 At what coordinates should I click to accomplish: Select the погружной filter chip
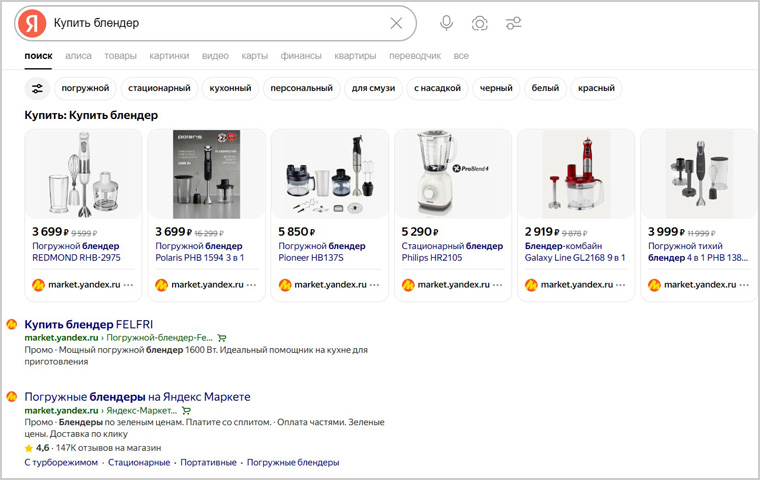tap(85, 88)
